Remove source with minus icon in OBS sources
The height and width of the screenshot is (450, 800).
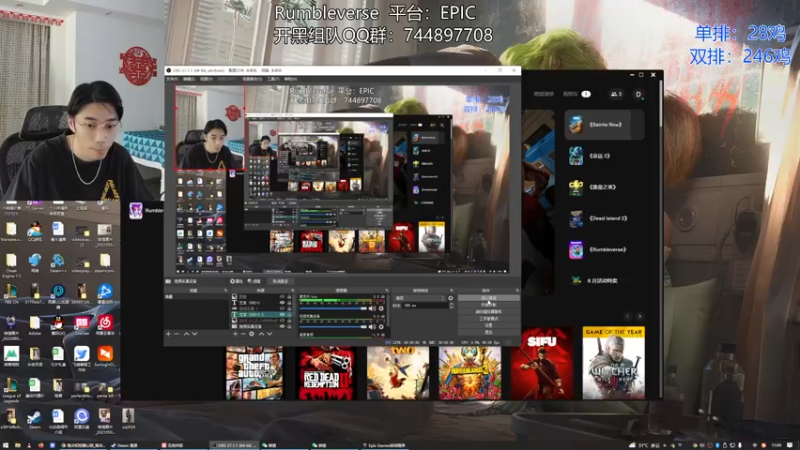click(x=243, y=334)
